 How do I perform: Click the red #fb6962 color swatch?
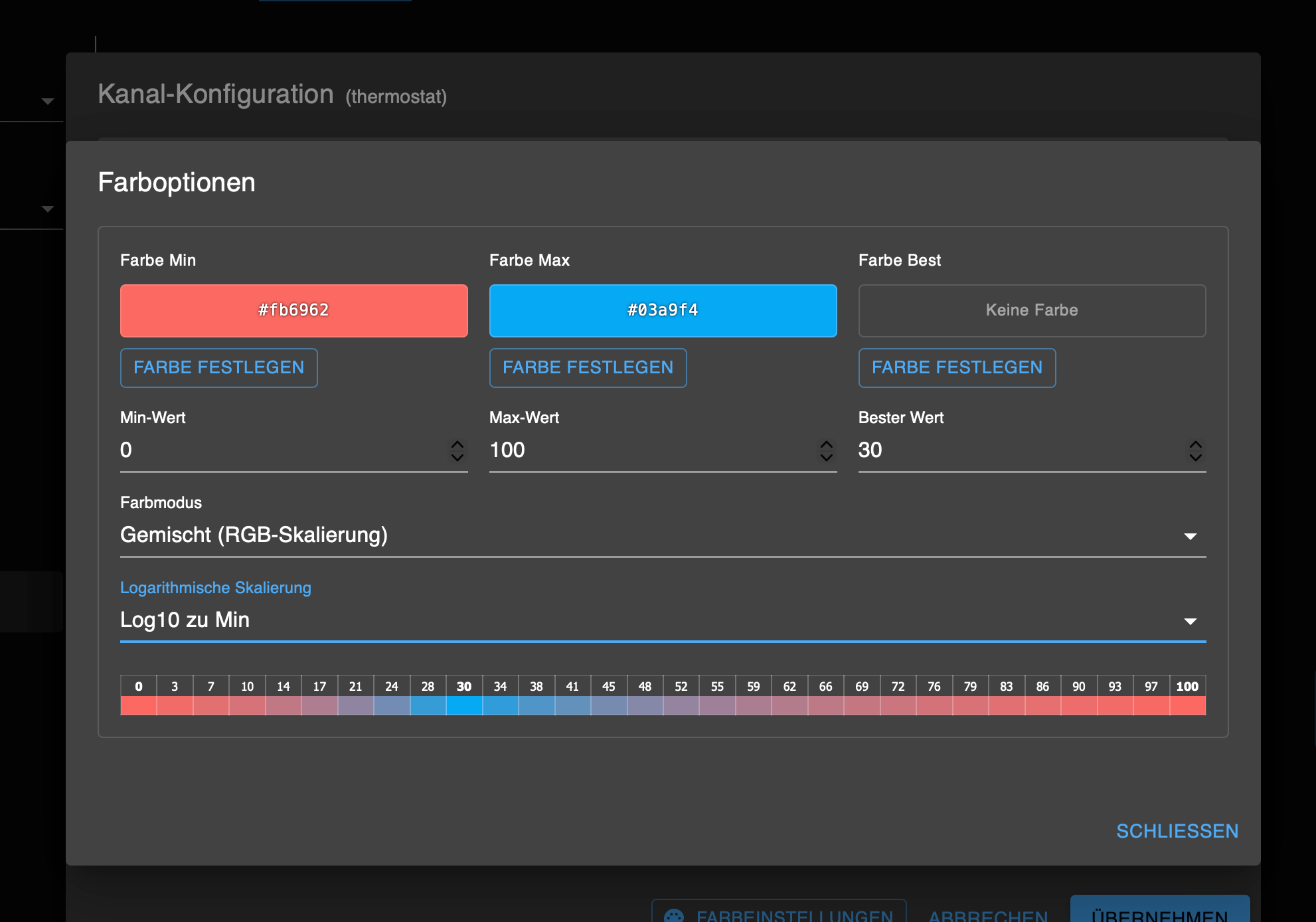point(293,310)
